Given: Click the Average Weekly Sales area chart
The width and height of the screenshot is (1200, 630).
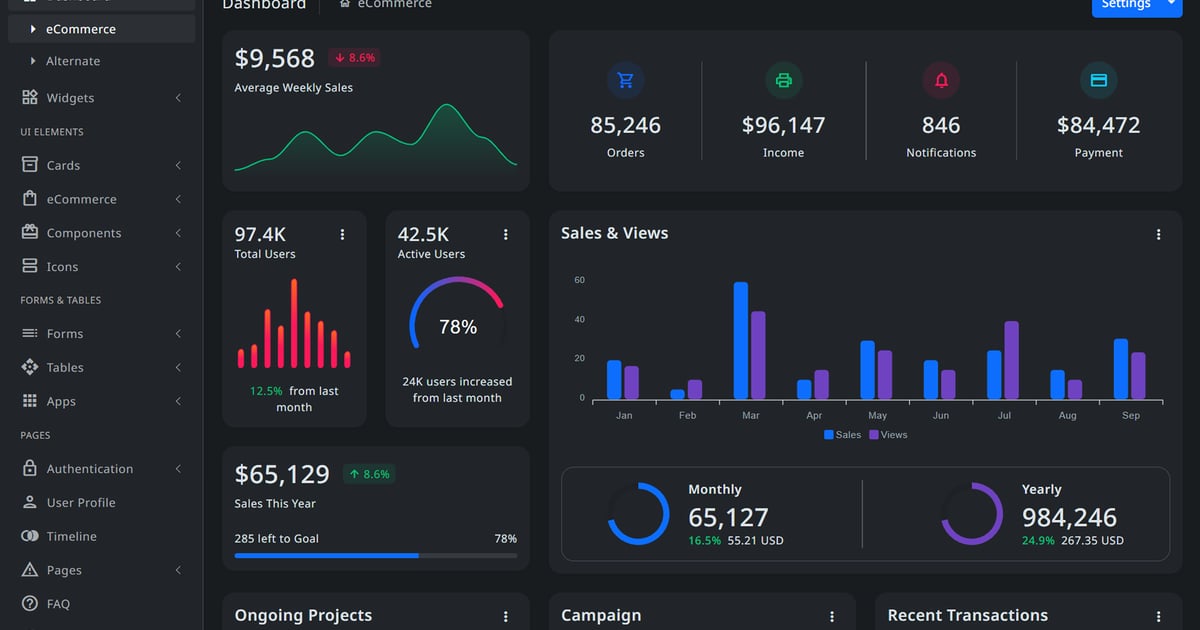Looking at the screenshot, I should 376,140.
